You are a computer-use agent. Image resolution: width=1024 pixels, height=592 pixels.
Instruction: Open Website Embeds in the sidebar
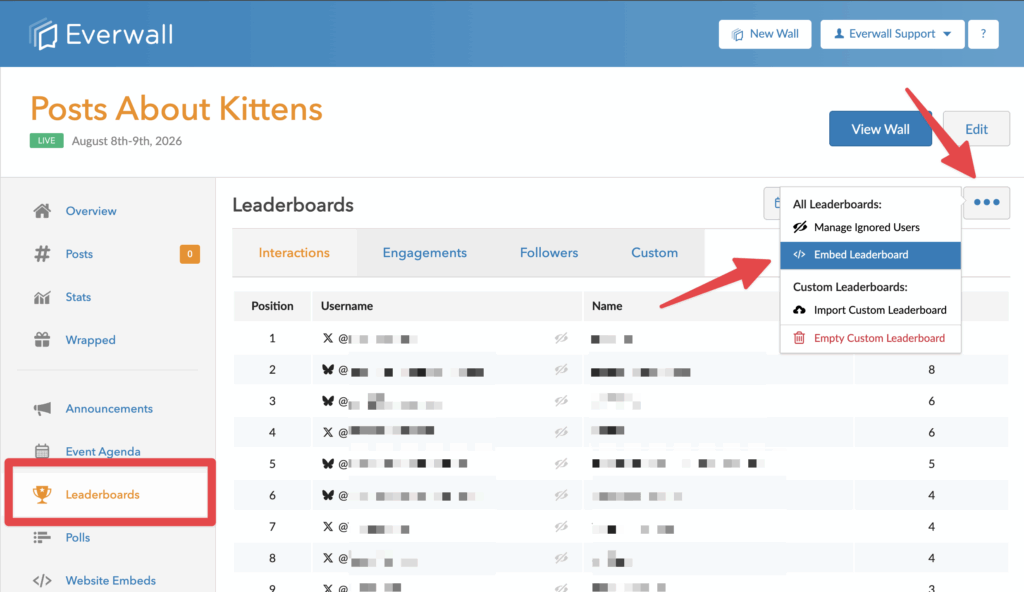tap(110, 580)
